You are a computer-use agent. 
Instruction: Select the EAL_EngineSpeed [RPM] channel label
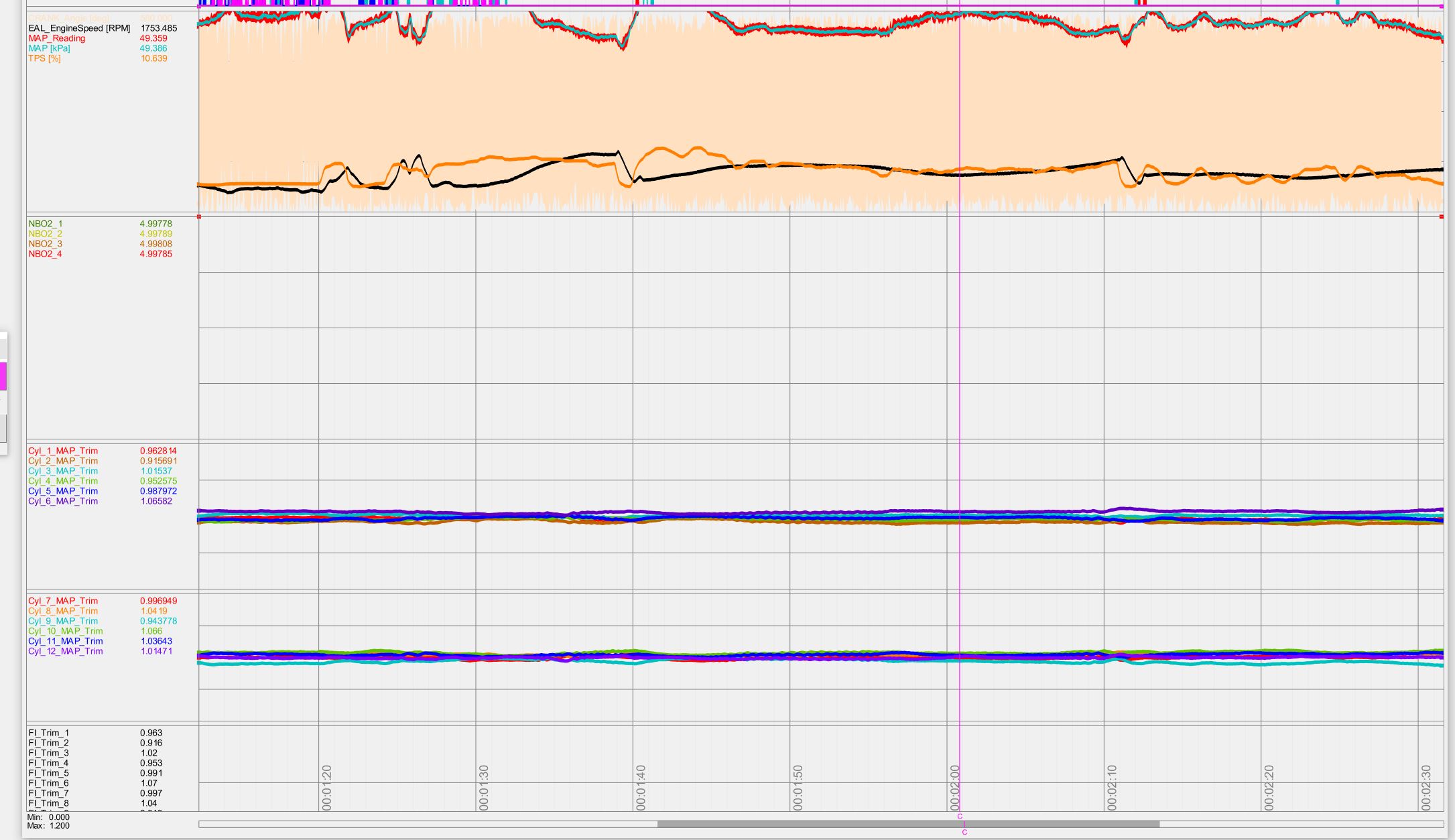click(79, 28)
